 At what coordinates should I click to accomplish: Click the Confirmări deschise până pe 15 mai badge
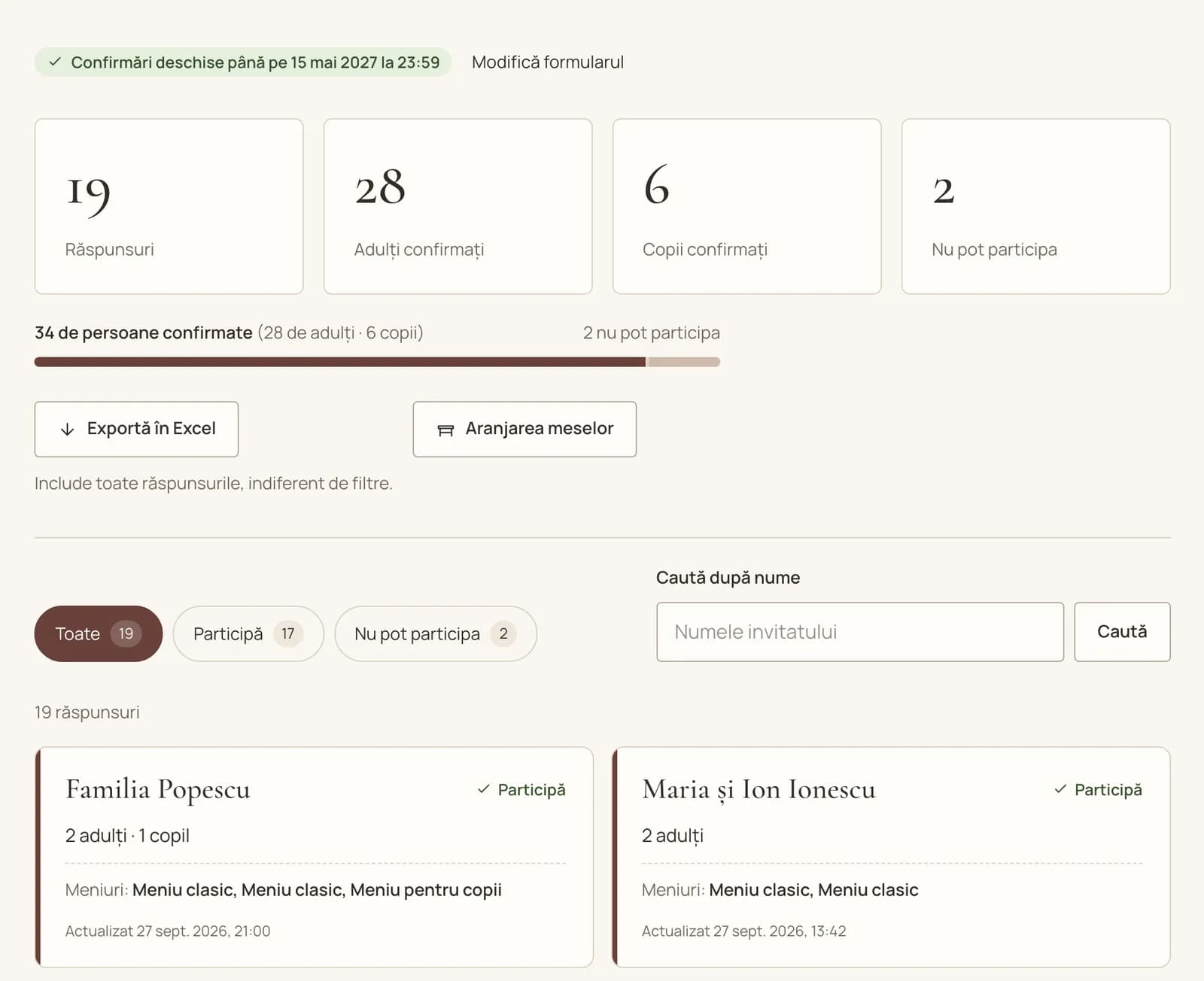pyautogui.click(x=243, y=62)
